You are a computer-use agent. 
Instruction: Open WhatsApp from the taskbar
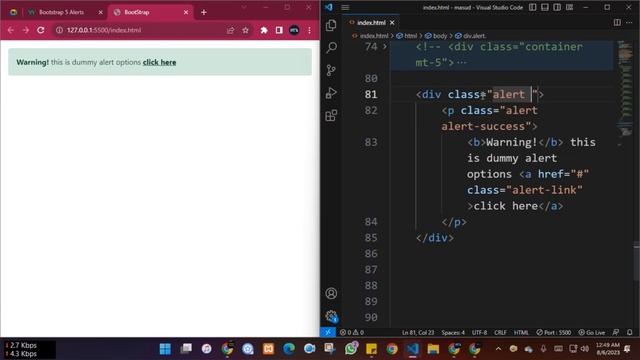point(351,349)
